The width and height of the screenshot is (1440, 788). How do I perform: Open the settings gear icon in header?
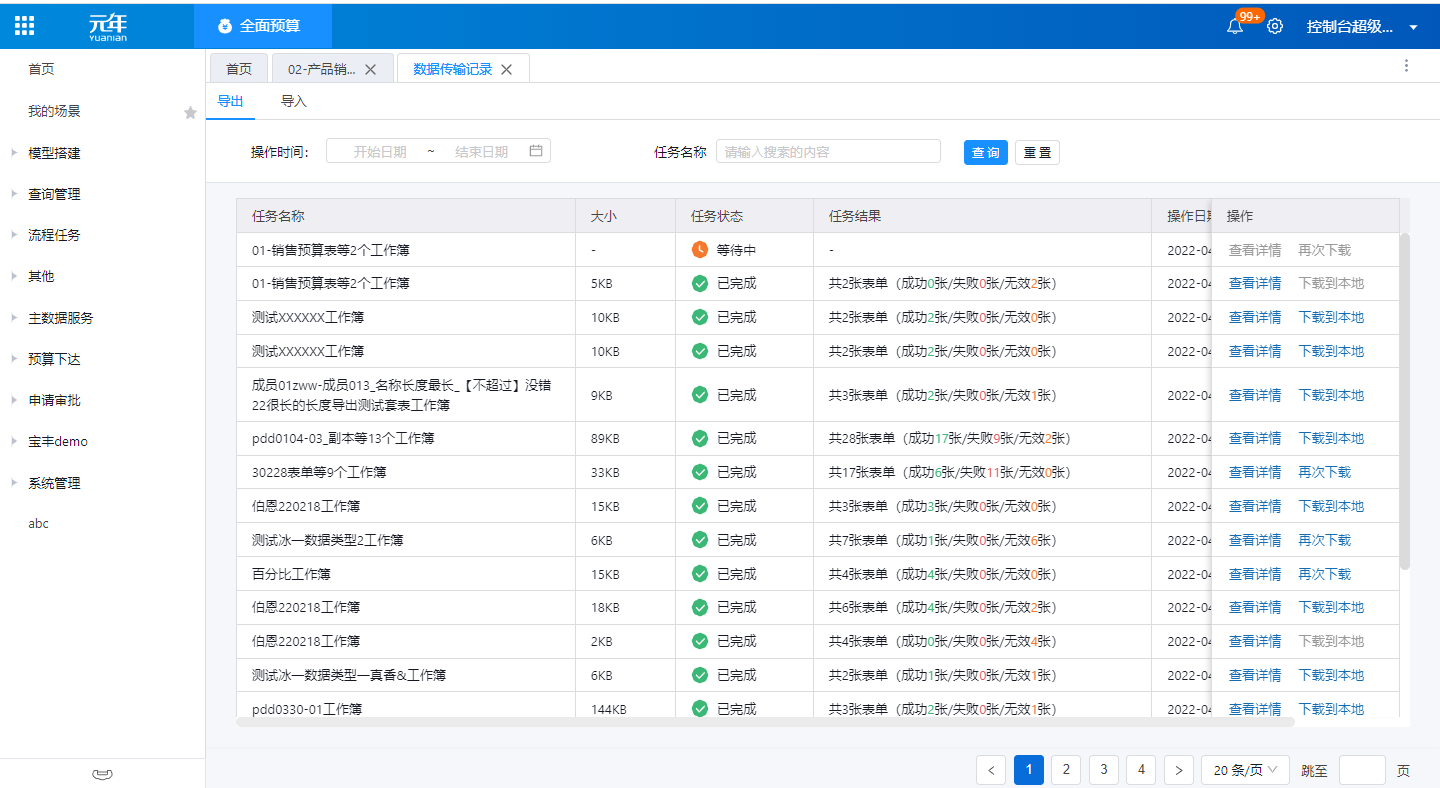point(1275,27)
